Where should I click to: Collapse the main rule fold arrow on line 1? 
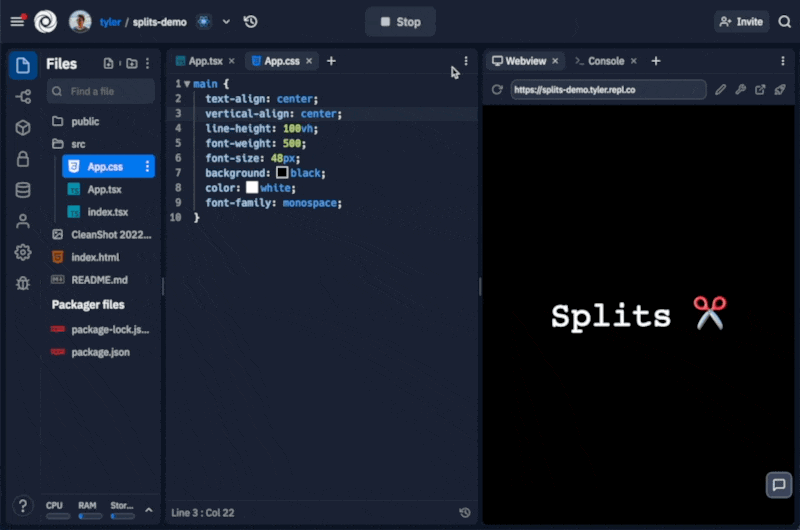click(x=186, y=84)
